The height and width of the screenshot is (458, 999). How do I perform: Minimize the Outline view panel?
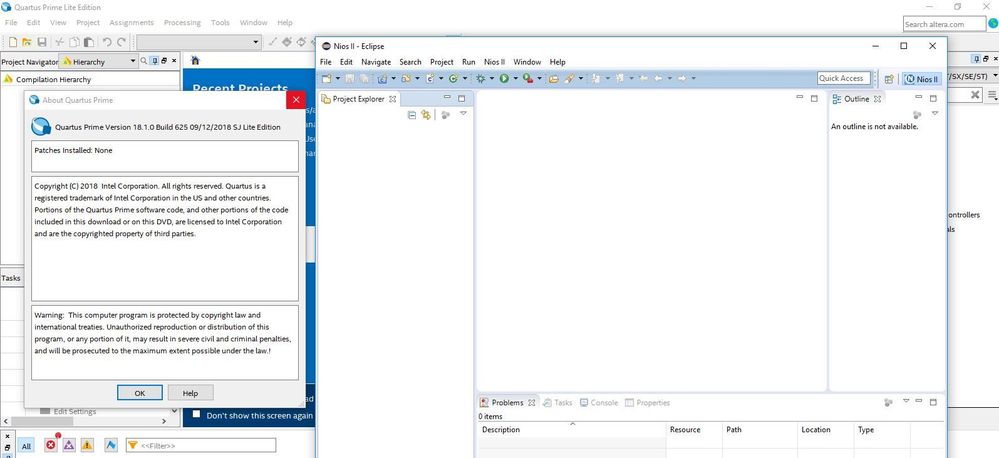coord(919,97)
